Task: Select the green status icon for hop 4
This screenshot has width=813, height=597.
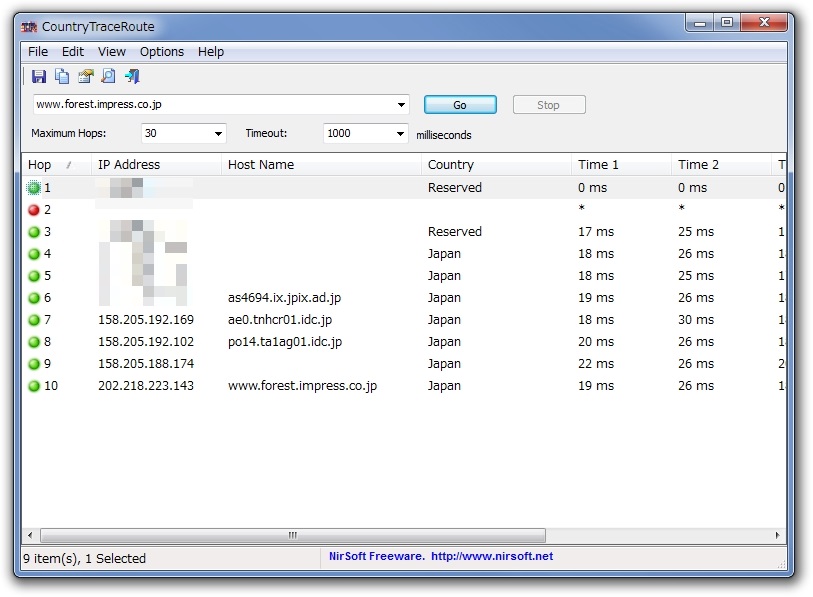Action: click(x=34, y=254)
